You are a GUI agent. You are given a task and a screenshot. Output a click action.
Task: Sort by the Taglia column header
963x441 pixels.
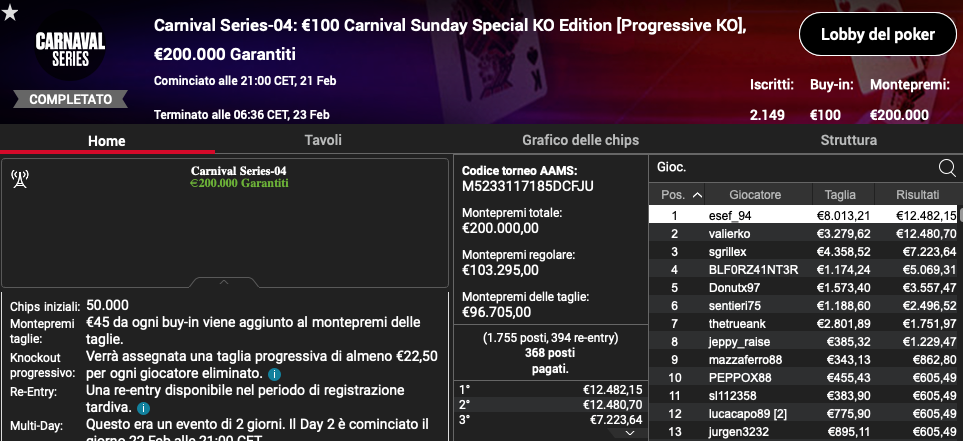click(840, 195)
